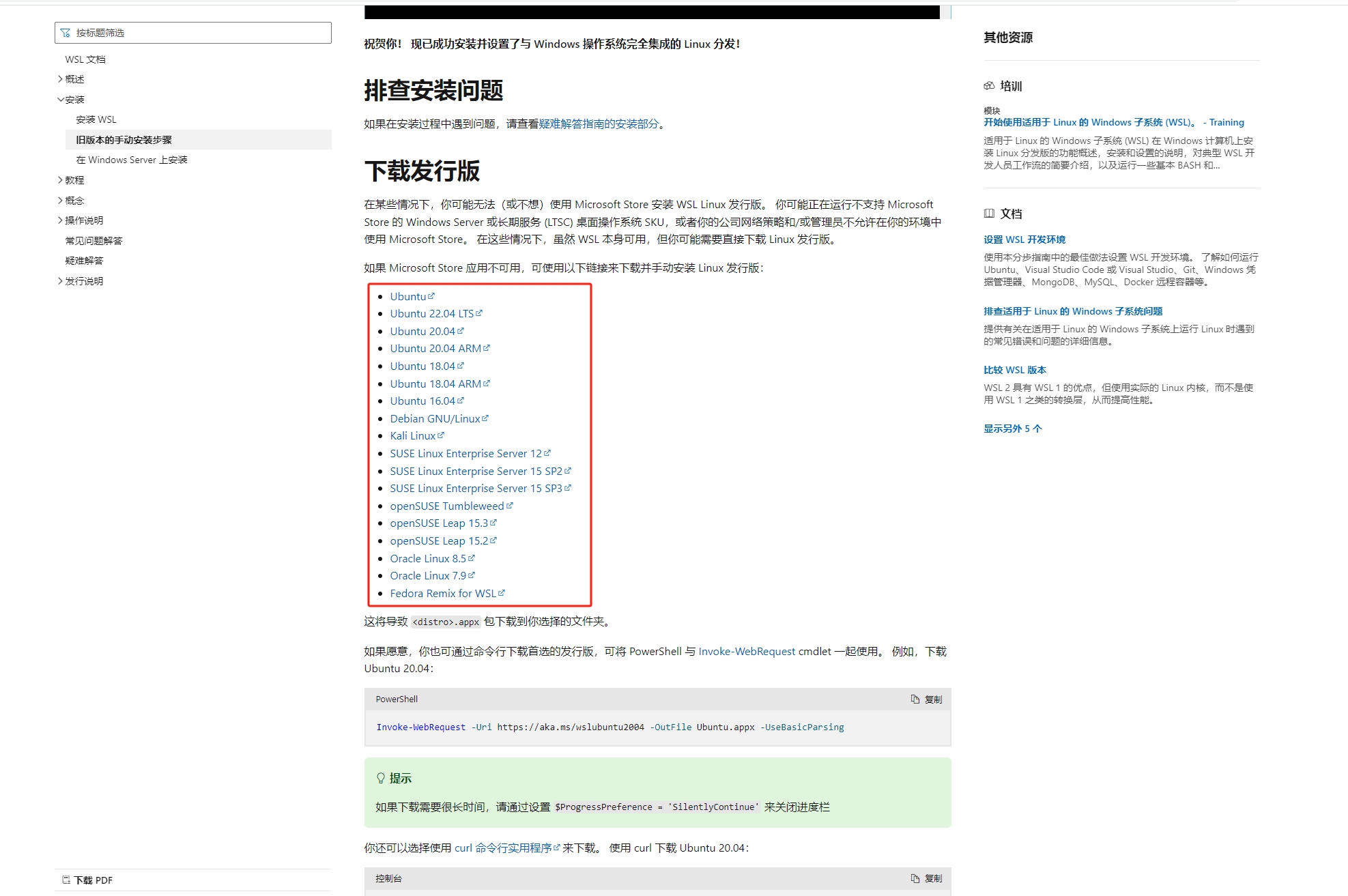Click the external link icon beside Kali Linux

pos(441,435)
